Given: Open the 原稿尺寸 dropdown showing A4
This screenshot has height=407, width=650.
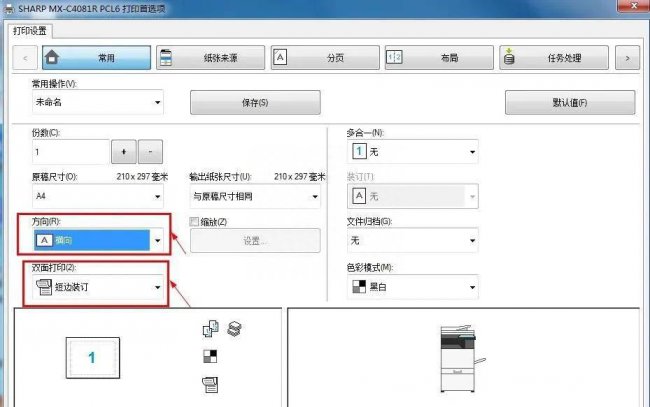Looking at the screenshot, I should click(98, 196).
